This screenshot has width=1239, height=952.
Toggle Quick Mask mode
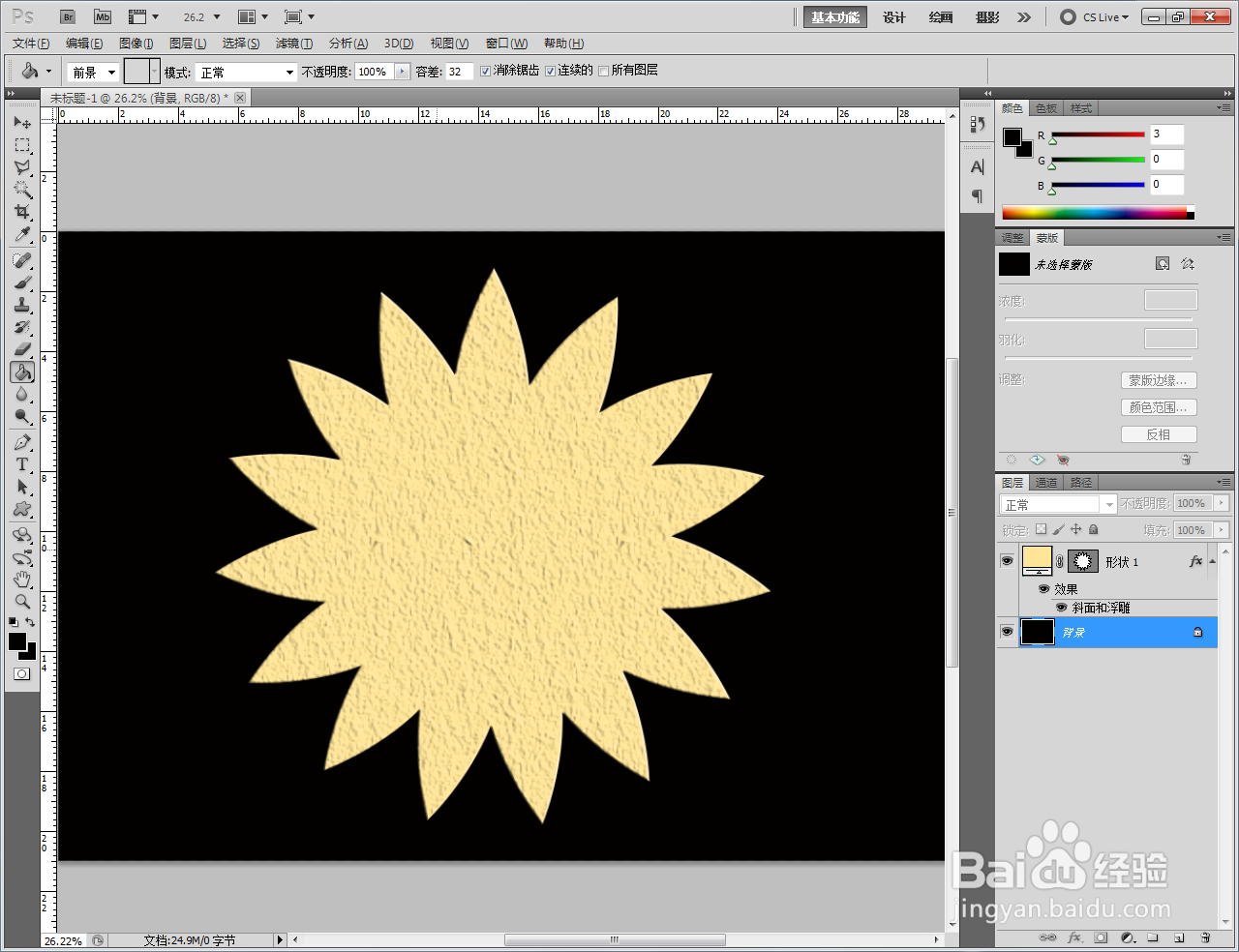coord(22,673)
